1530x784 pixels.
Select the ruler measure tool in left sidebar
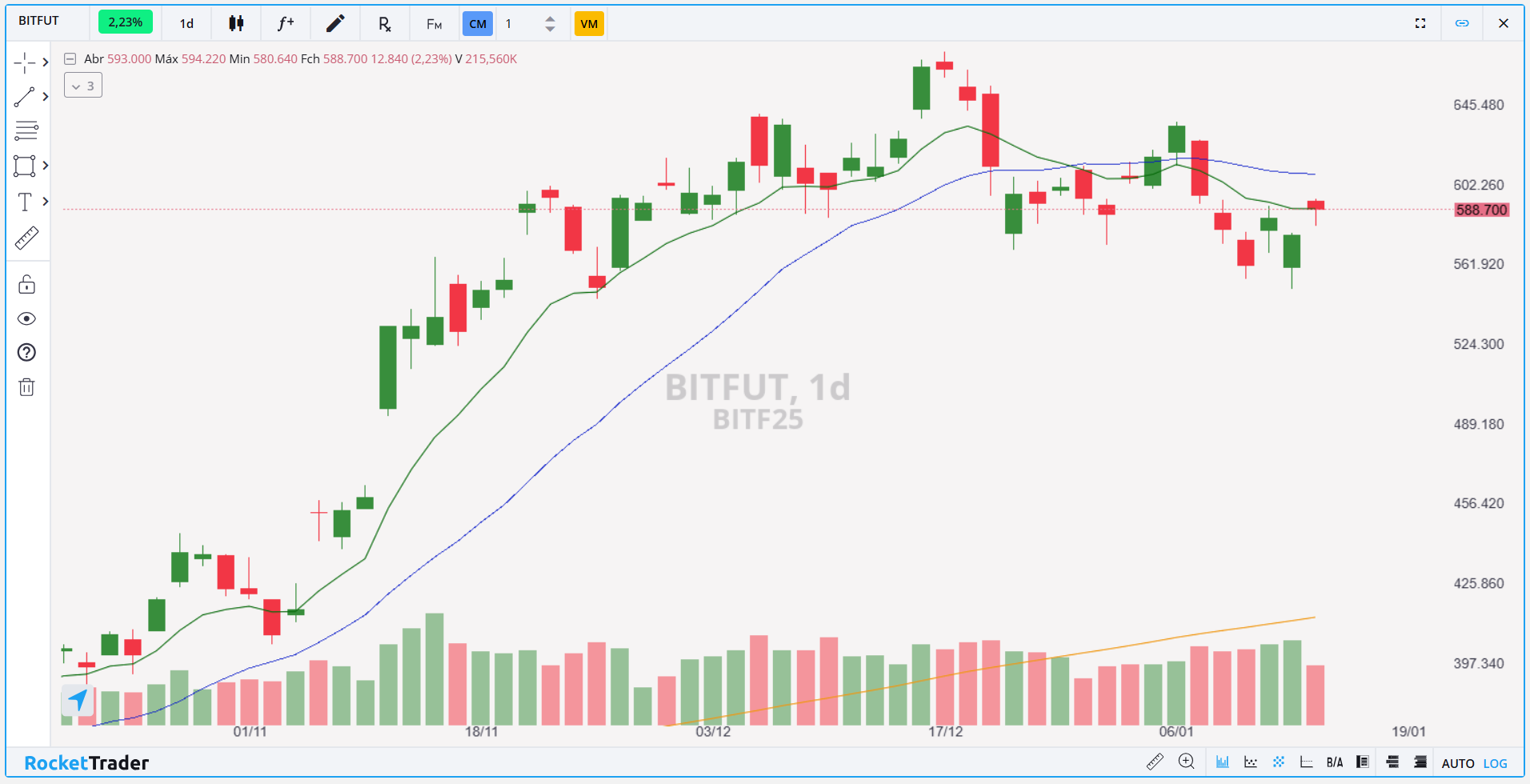(x=26, y=238)
